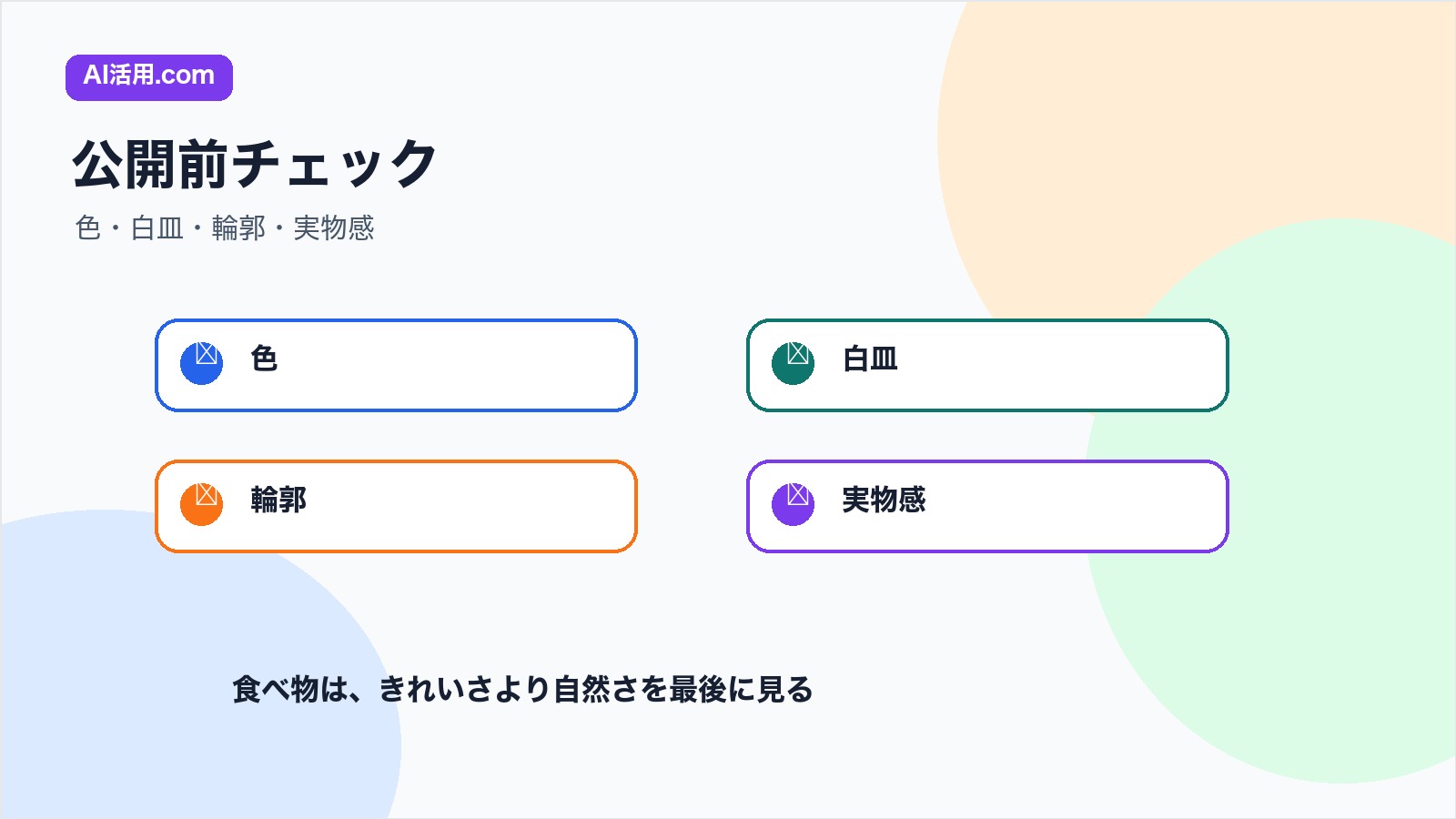
Task: Click the 色 label text
Action: [x=264, y=359]
